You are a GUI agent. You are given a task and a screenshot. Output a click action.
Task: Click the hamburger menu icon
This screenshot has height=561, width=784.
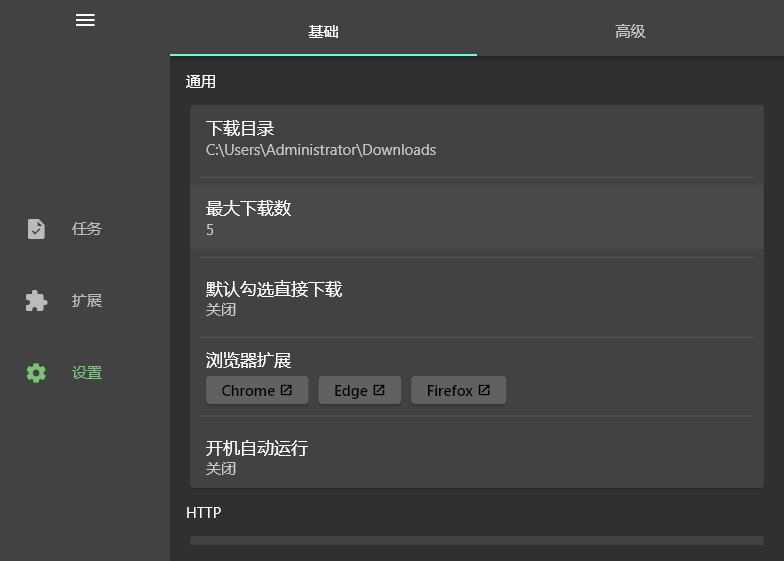(85, 20)
